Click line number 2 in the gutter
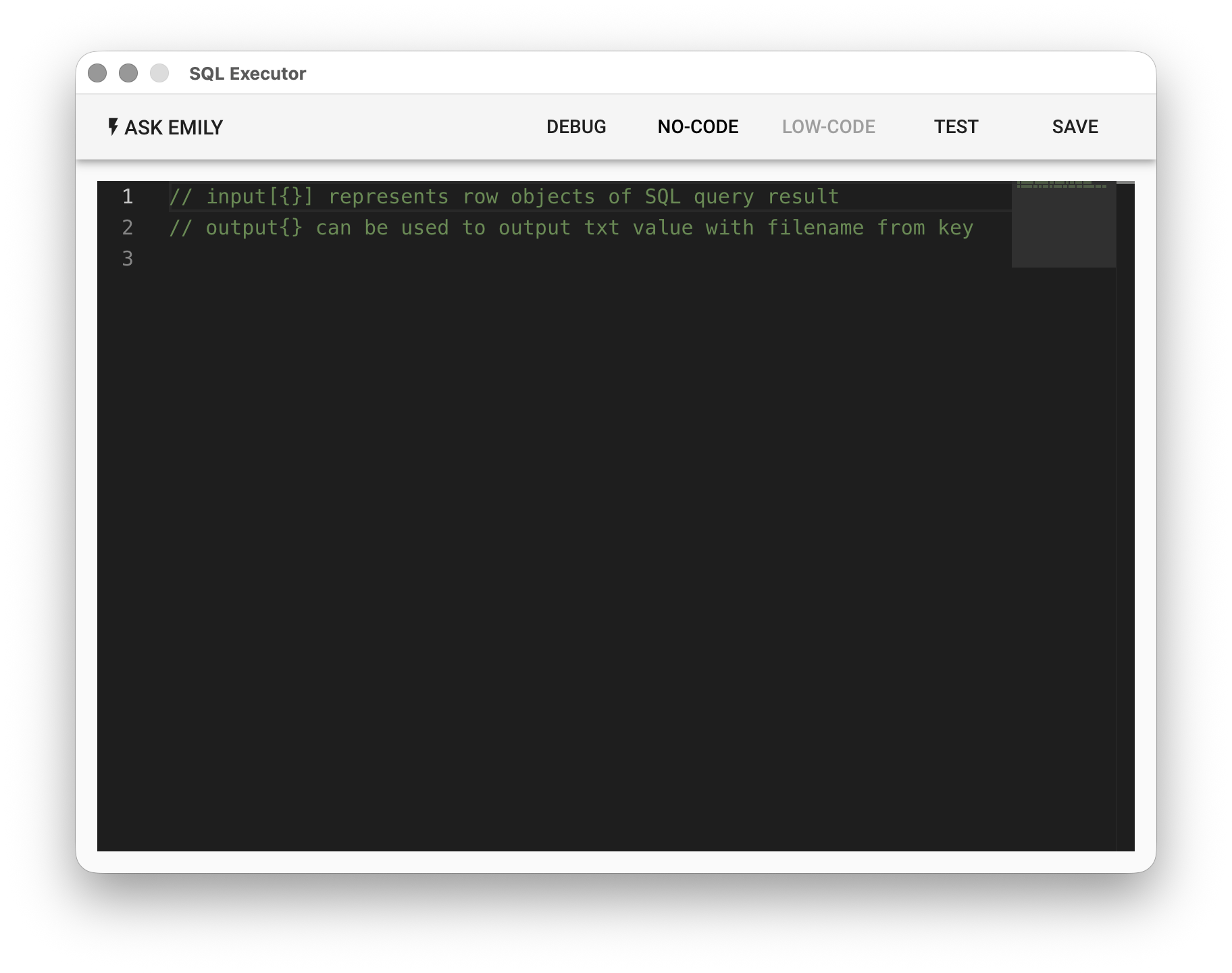The height and width of the screenshot is (973, 1232). tap(127, 228)
